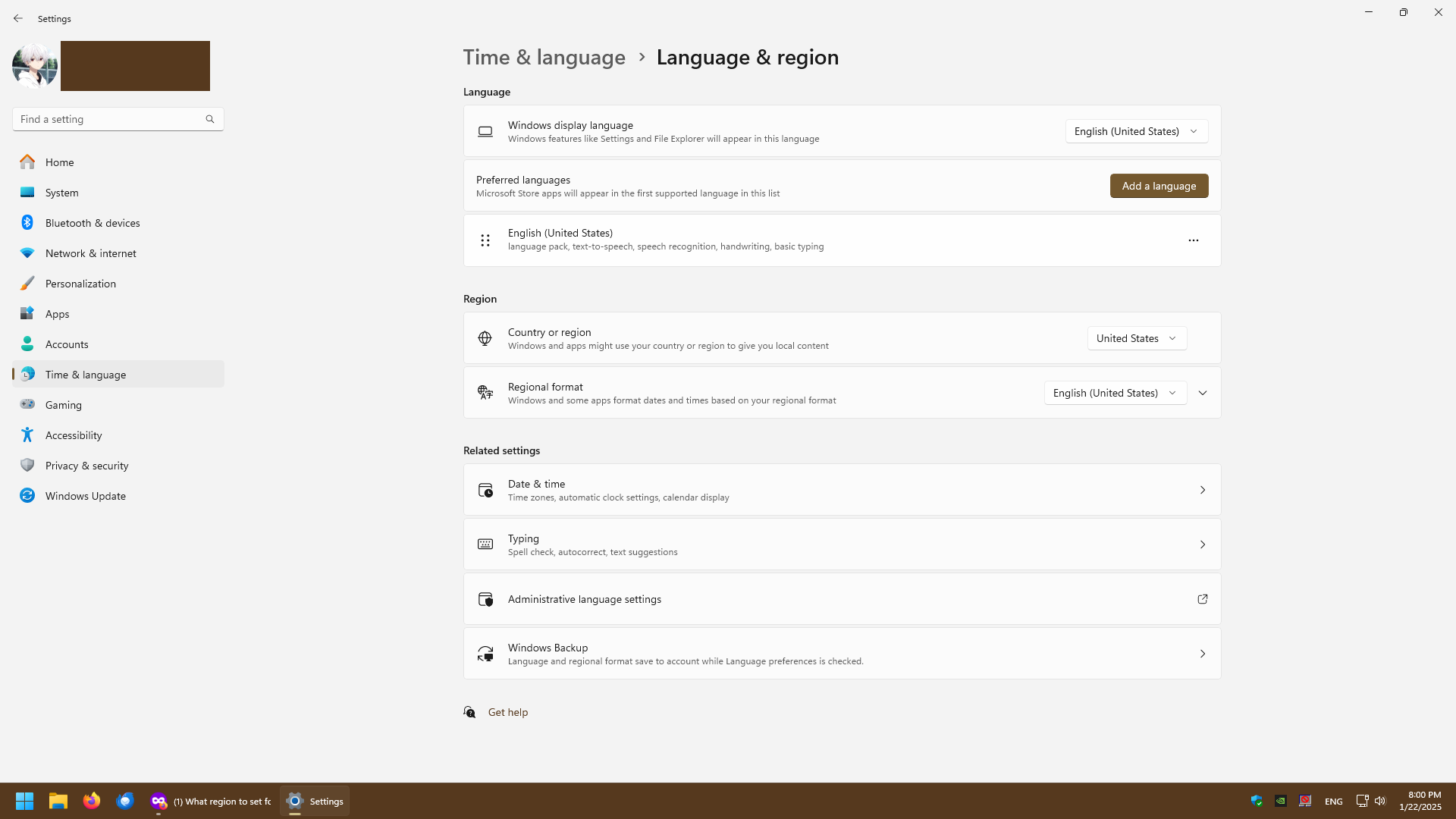This screenshot has width=1456, height=819.
Task: Open Administrative language settings
Action: (842, 599)
